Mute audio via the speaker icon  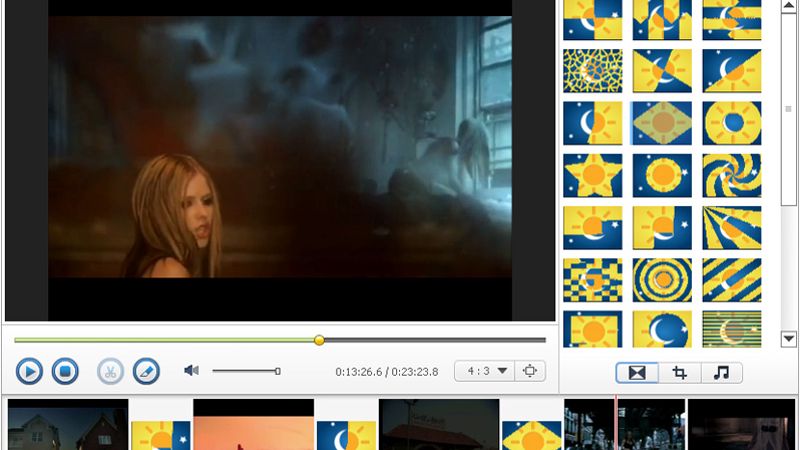pos(191,370)
